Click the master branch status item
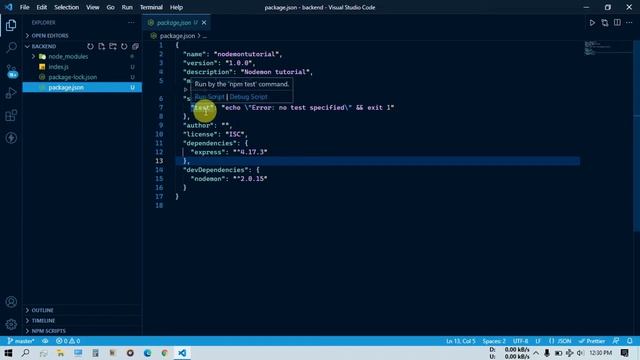The width and height of the screenshot is (640, 360). click(21, 341)
